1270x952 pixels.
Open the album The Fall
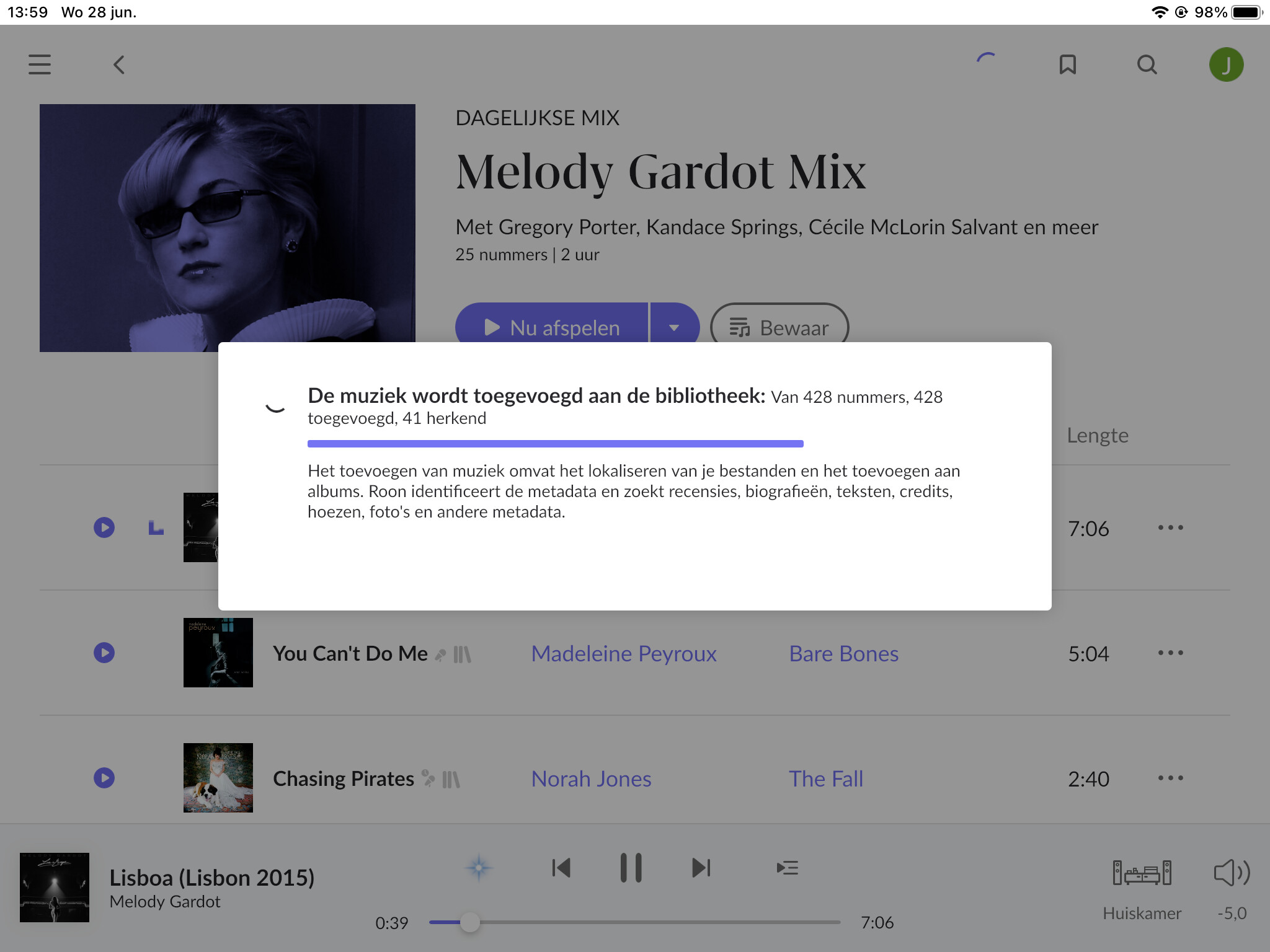point(825,778)
